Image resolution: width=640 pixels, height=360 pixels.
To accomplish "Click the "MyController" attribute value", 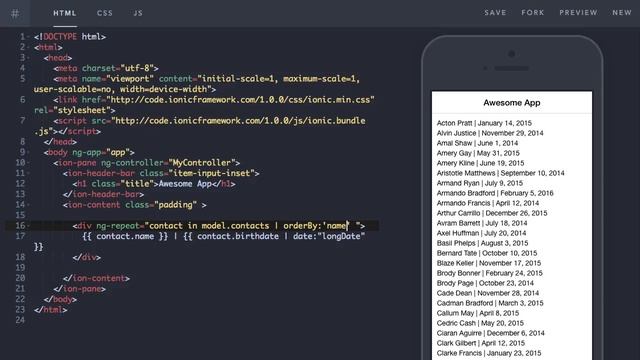I will [x=202, y=163].
